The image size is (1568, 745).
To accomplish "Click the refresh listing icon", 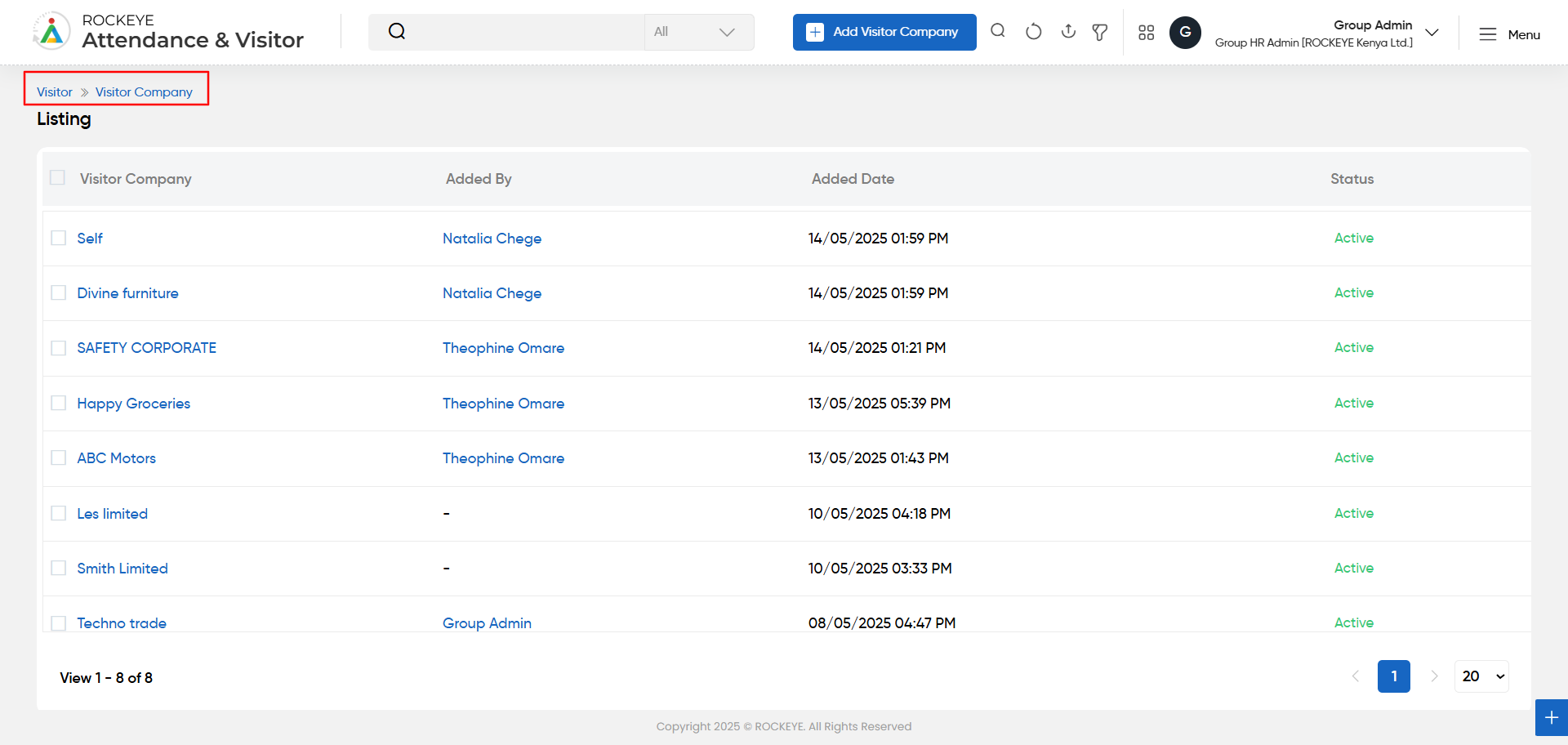I will click(1033, 32).
